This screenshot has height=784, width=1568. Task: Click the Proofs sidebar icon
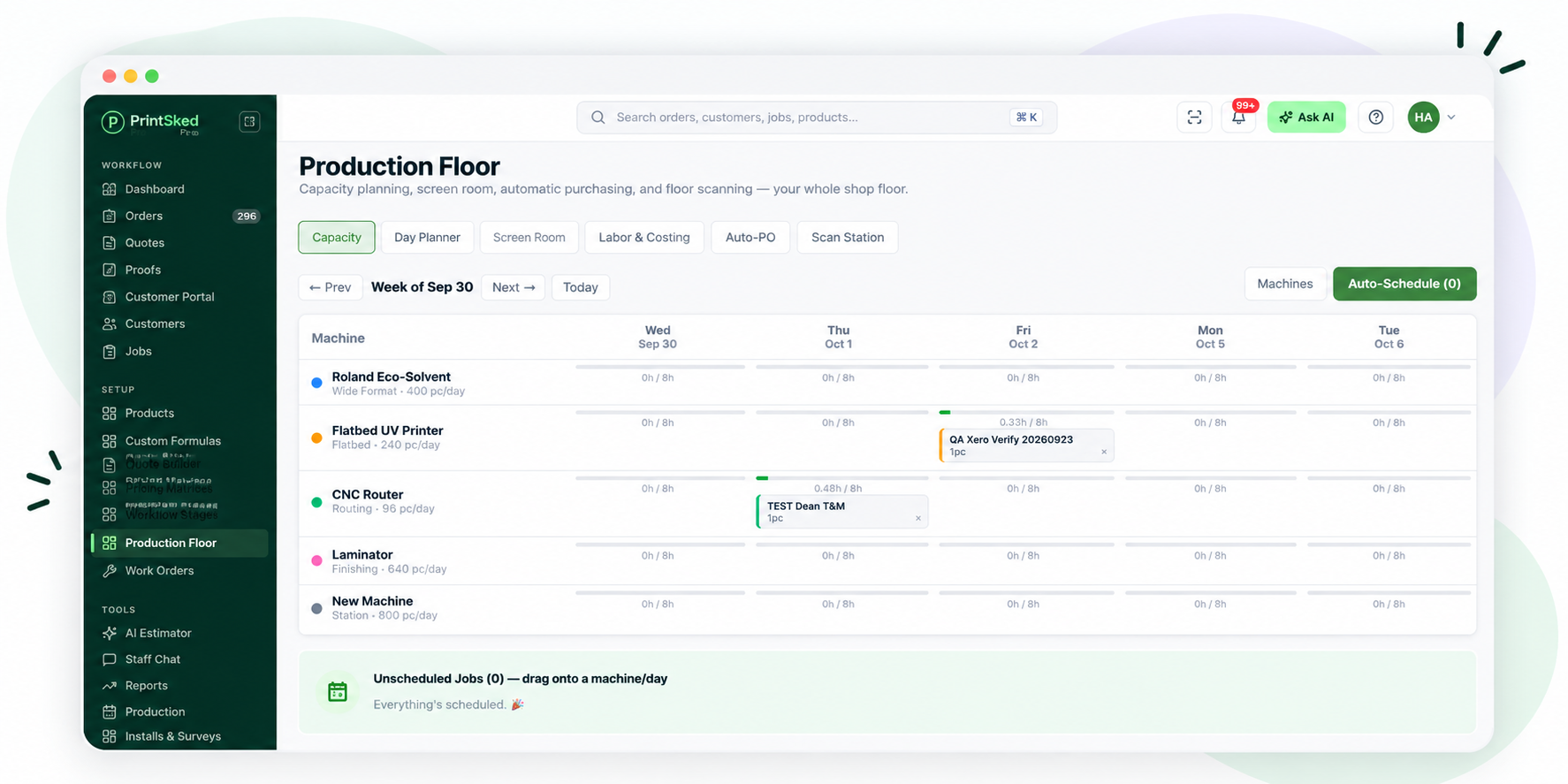click(110, 270)
